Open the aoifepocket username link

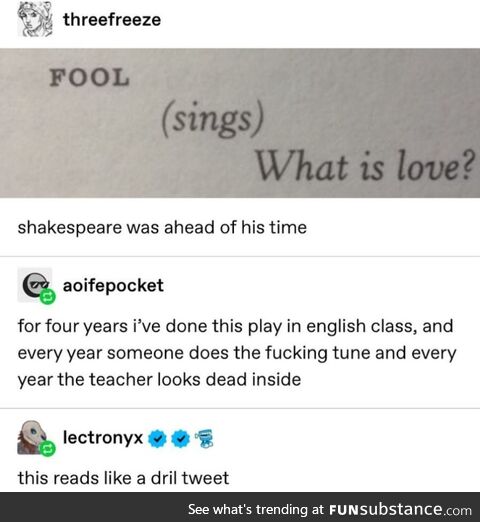pos(113,286)
